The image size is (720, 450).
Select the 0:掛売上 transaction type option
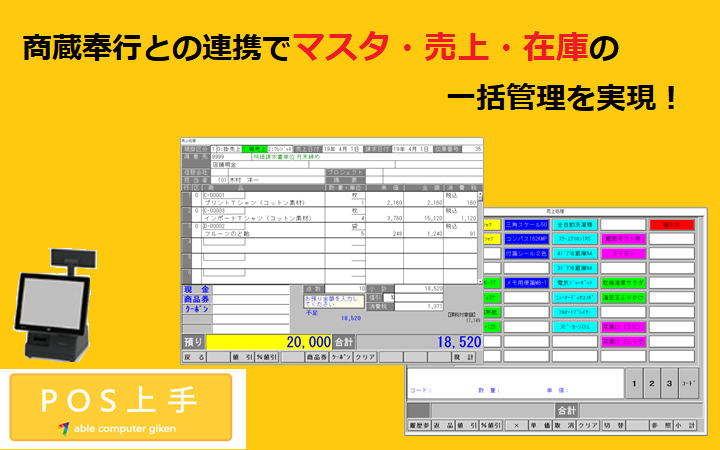click(227, 149)
